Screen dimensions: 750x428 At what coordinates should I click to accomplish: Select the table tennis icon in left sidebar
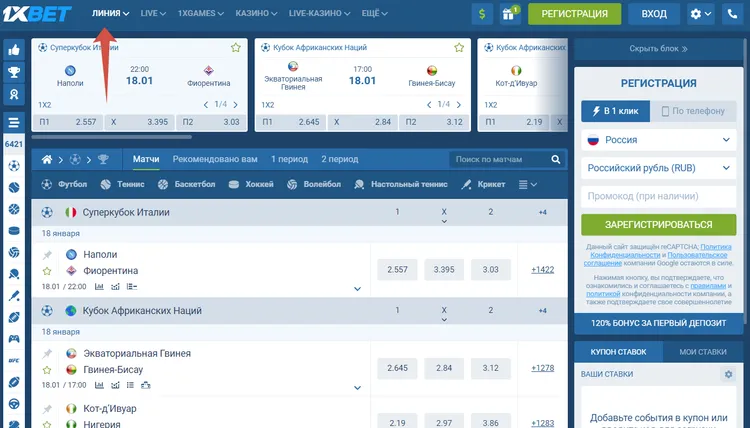[x=14, y=274]
